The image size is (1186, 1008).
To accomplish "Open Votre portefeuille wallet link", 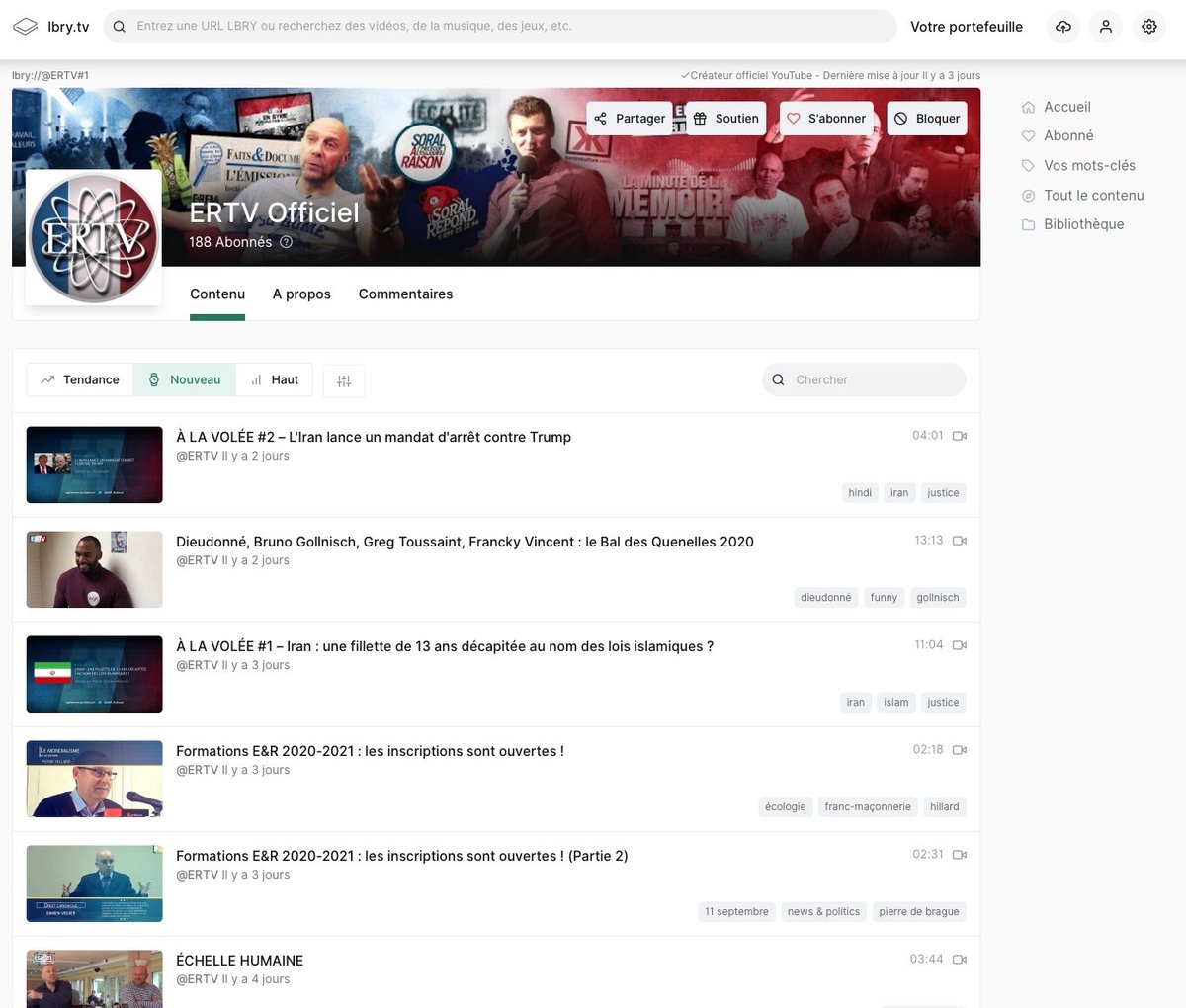I will click(967, 27).
